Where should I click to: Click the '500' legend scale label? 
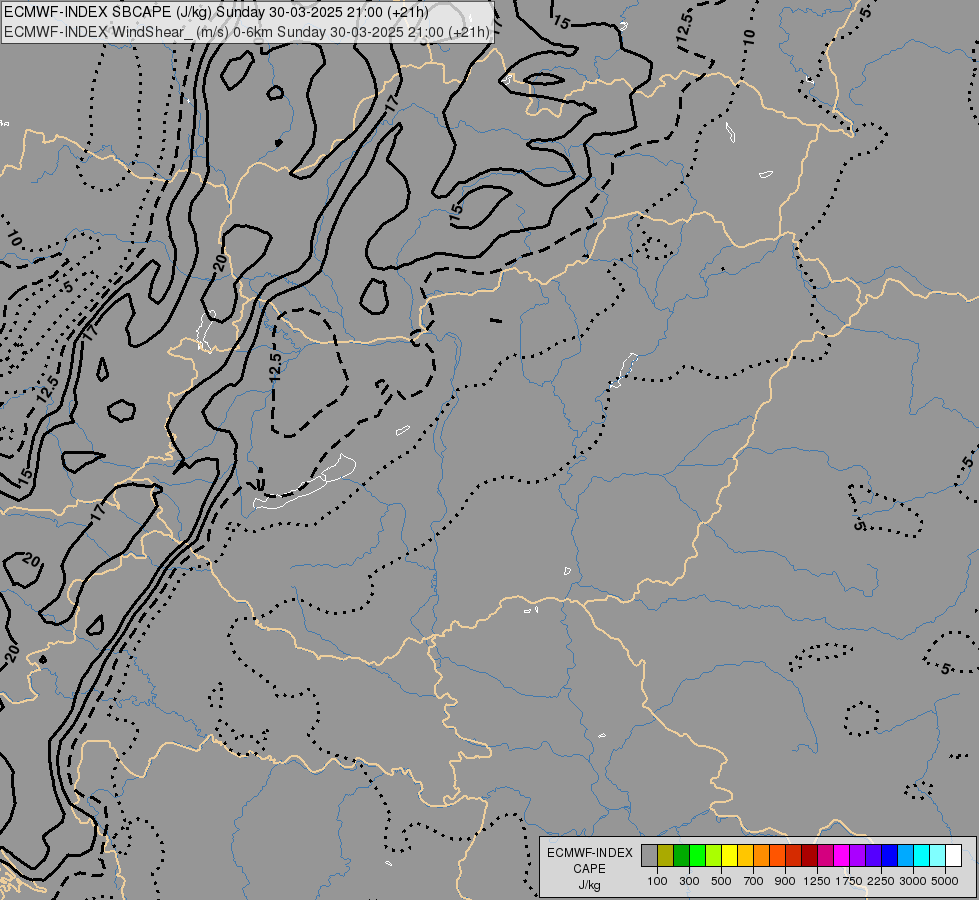[x=721, y=881]
